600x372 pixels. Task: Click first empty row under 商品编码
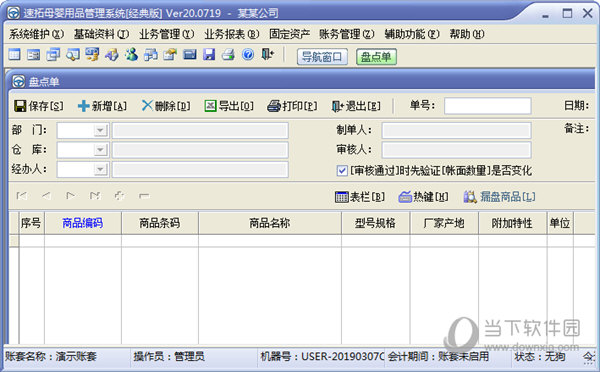pyautogui.click(x=83, y=241)
